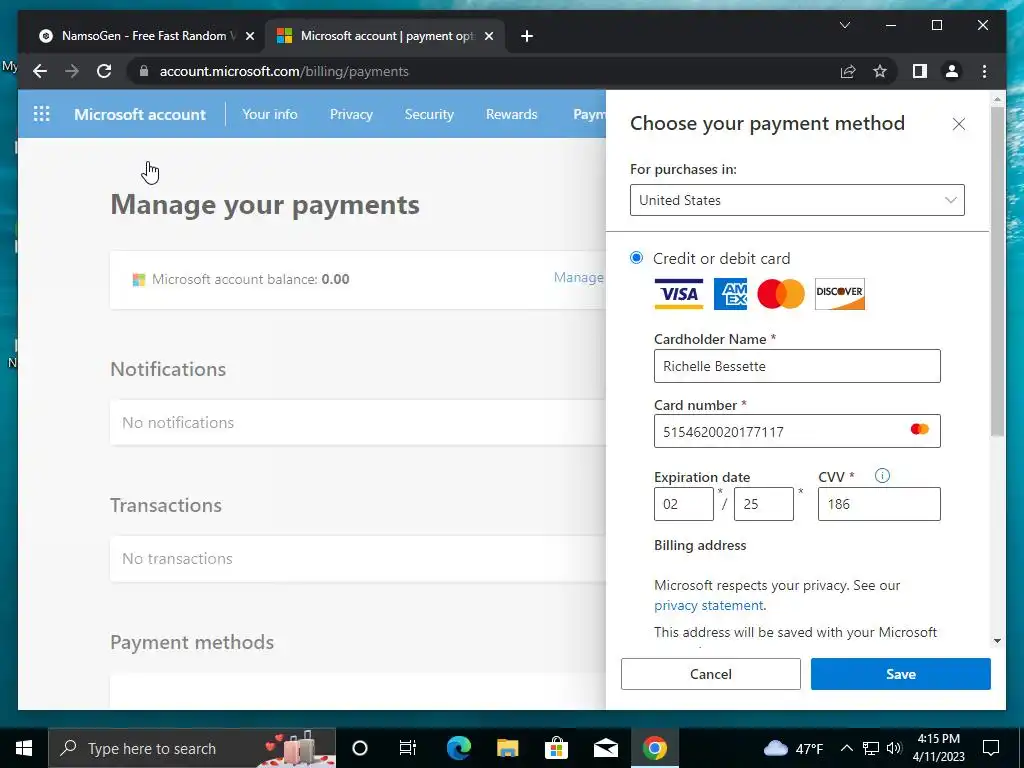Click the Cancel button

[711, 674]
